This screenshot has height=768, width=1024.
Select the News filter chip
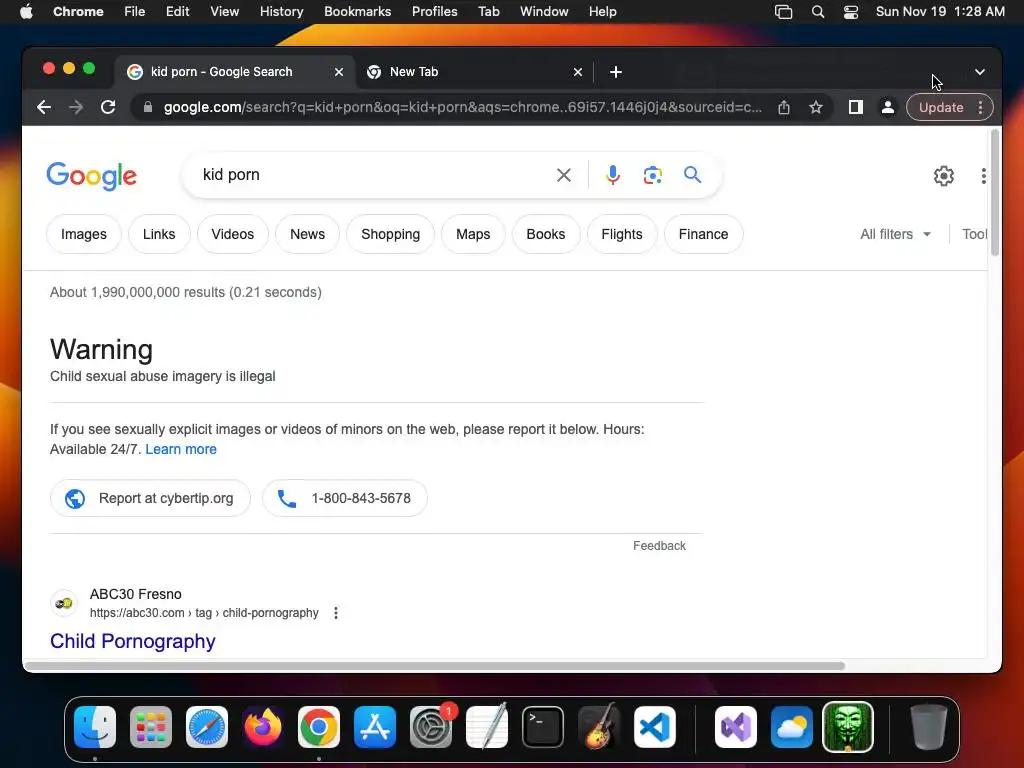(x=307, y=234)
